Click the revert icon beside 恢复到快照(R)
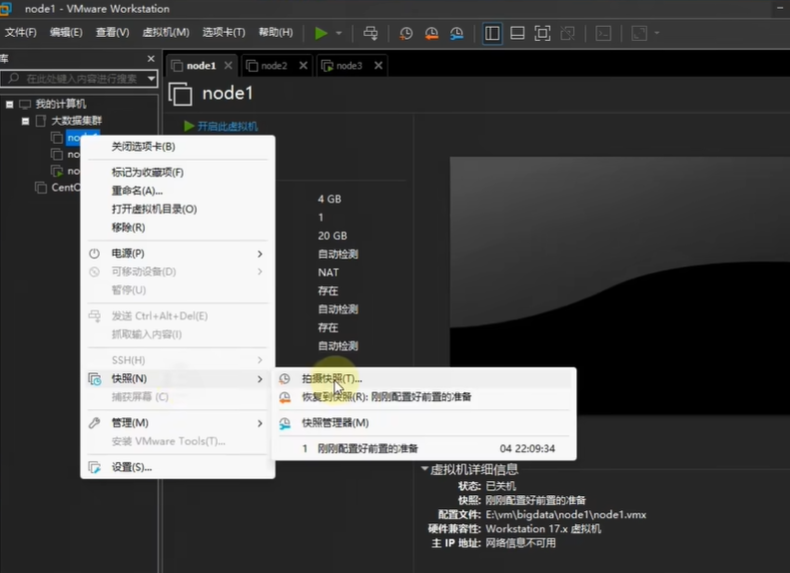790x573 pixels. point(285,398)
